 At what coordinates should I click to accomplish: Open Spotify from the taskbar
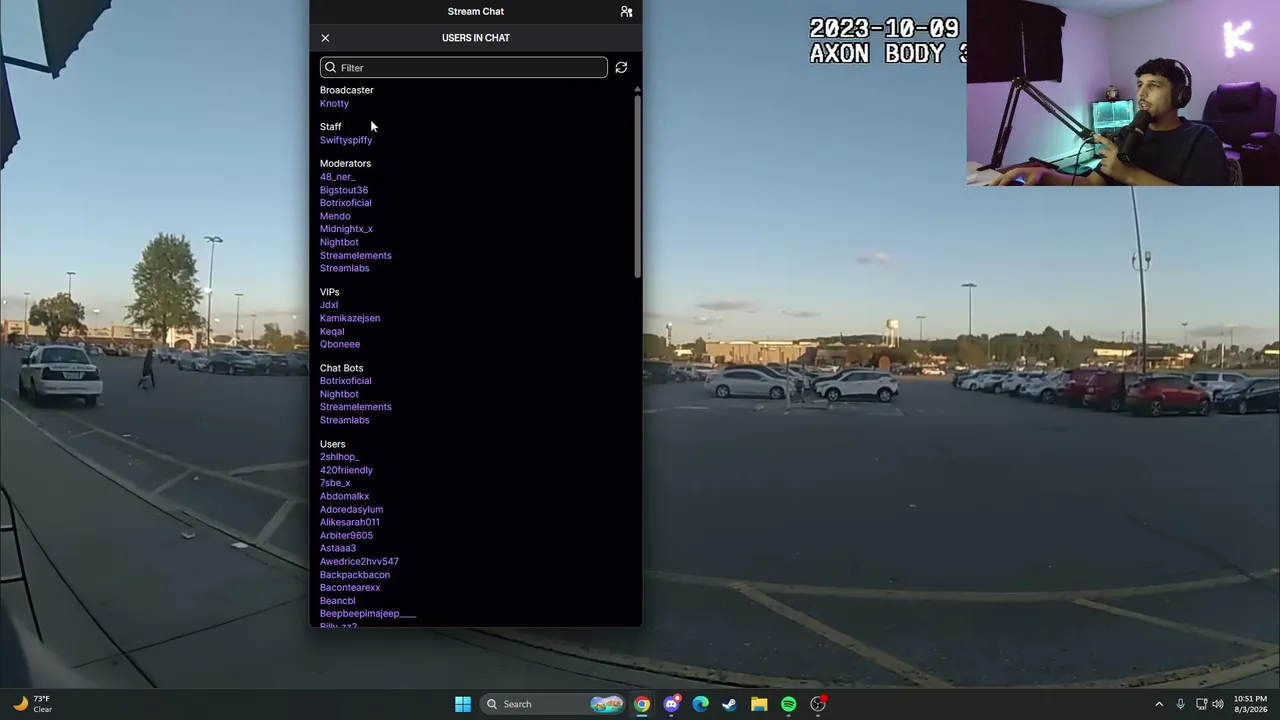[788, 704]
